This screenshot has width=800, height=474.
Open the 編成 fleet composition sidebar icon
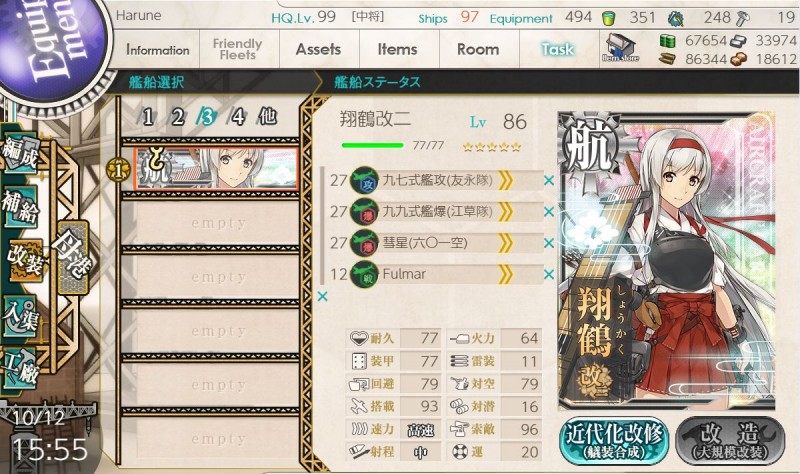tap(20, 154)
